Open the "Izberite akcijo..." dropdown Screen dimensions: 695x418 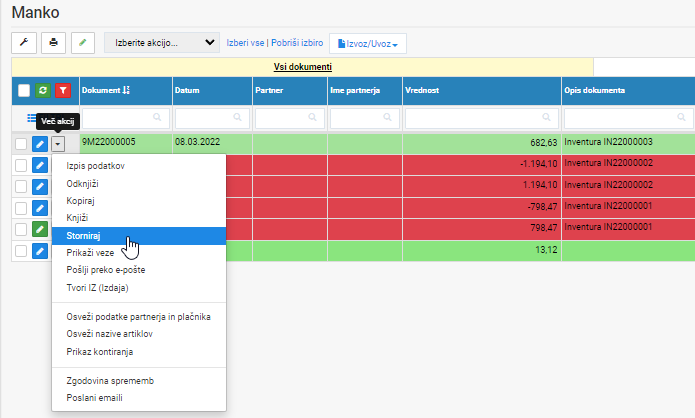pos(162,43)
